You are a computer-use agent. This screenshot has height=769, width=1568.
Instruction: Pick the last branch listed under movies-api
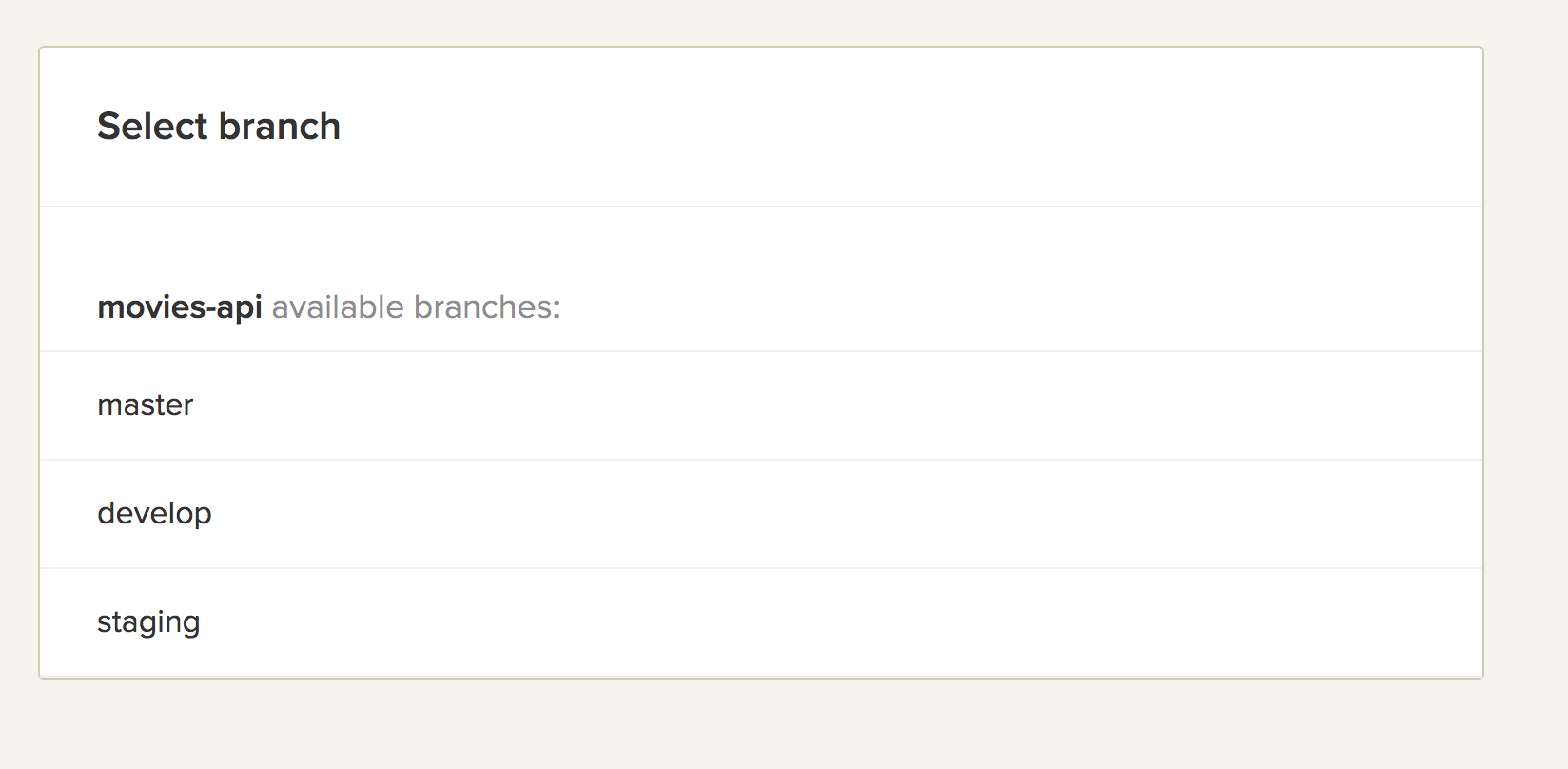pos(761,622)
